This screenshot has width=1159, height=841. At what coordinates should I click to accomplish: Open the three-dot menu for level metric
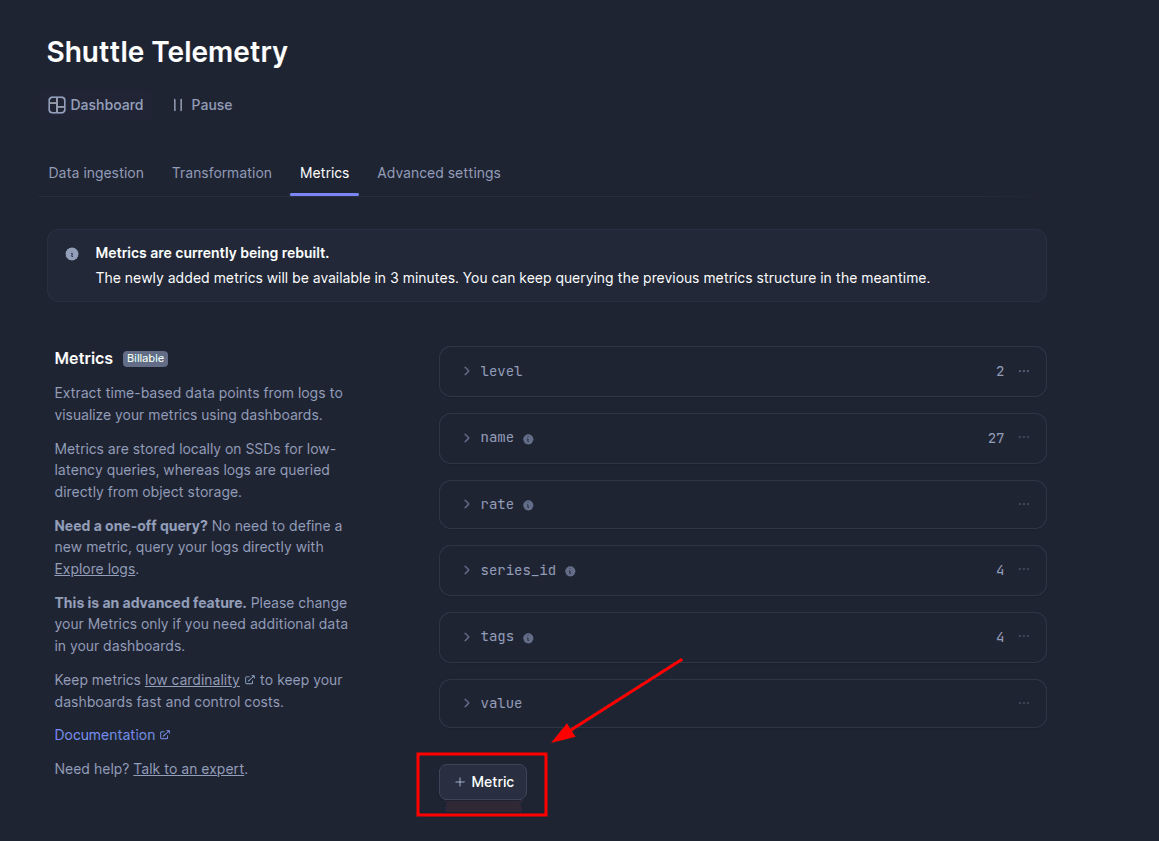(1023, 371)
